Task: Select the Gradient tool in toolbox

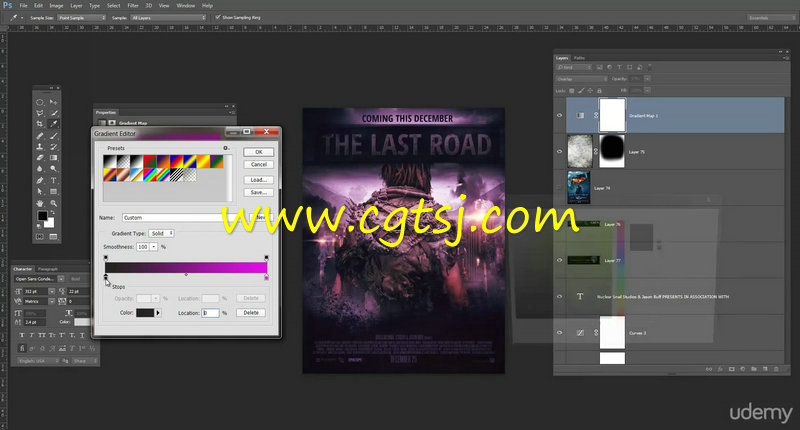Action: point(54,158)
